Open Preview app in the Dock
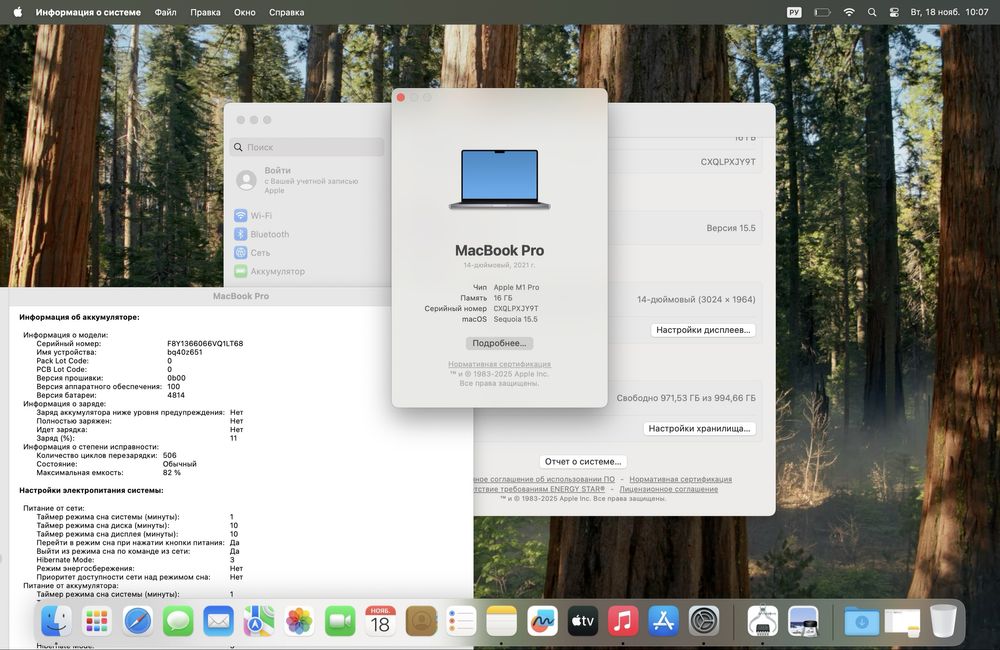The width and height of the screenshot is (1000, 650). pyautogui.click(x=803, y=621)
